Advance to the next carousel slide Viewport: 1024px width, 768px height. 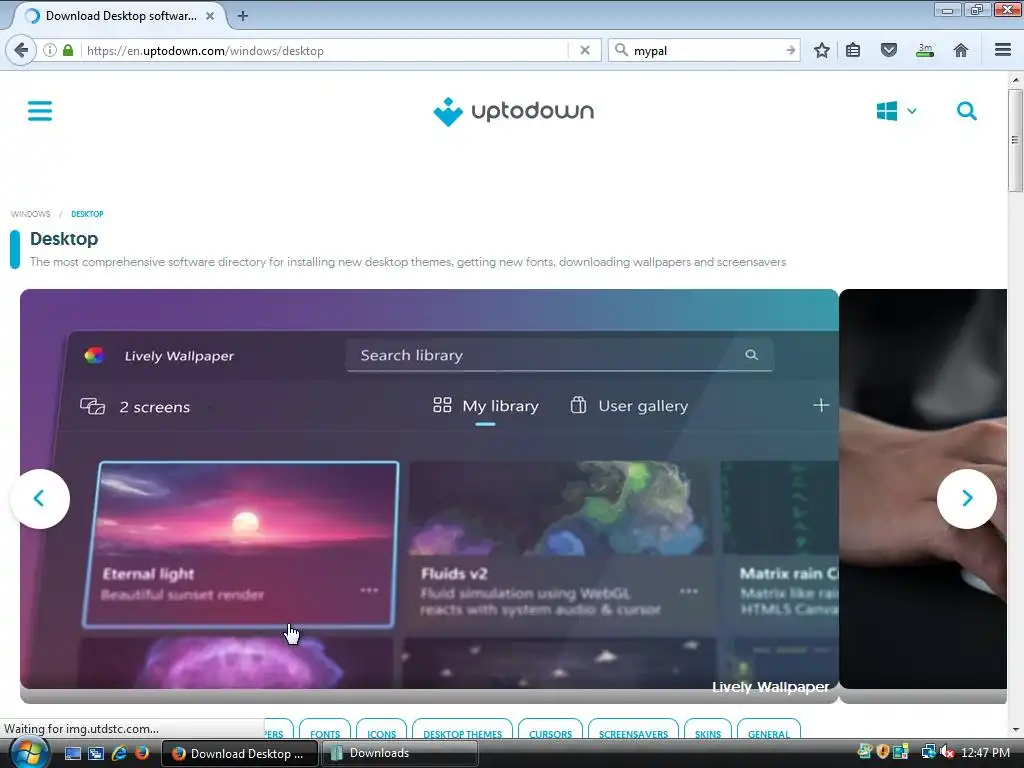tap(967, 498)
